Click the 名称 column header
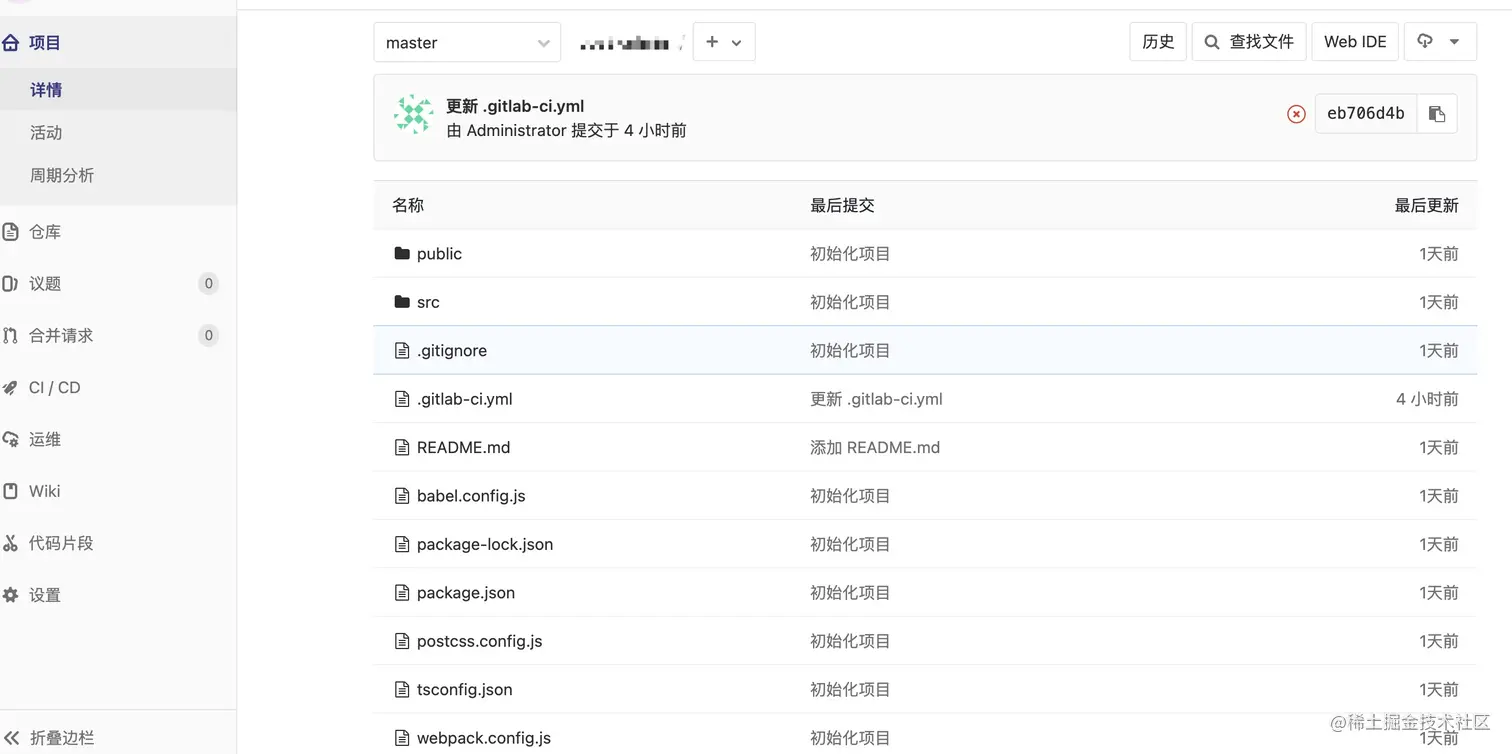 pyautogui.click(x=408, y=205)
